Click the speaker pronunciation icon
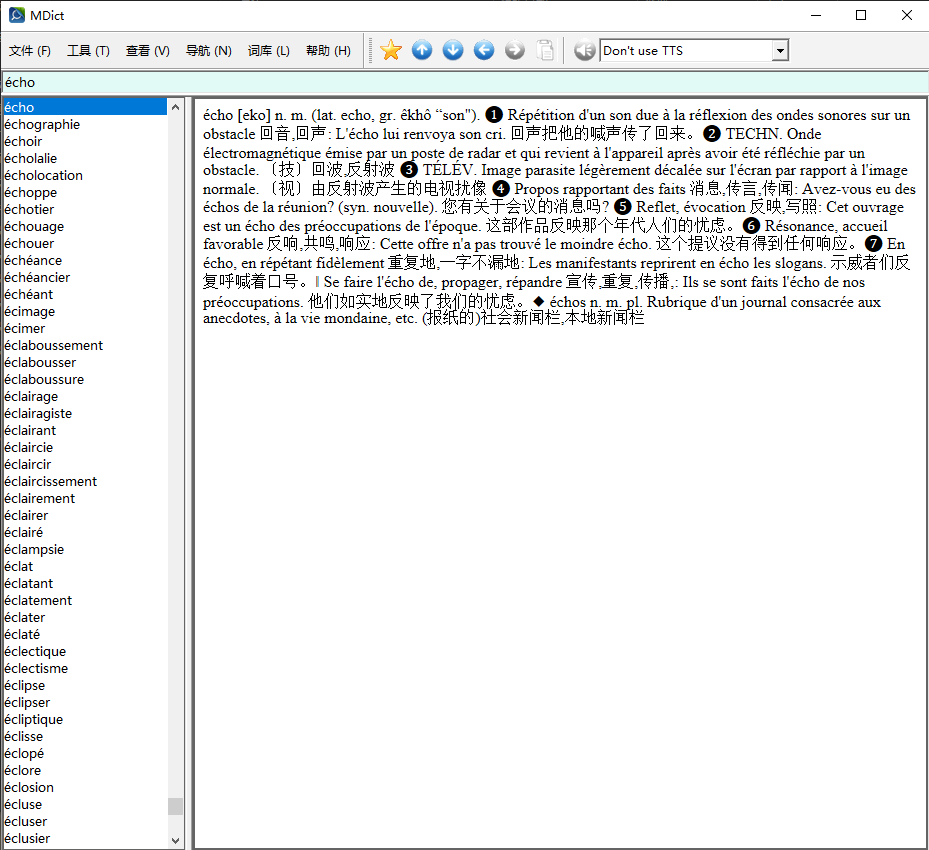 pyautogui.click(x=585, y=50)
